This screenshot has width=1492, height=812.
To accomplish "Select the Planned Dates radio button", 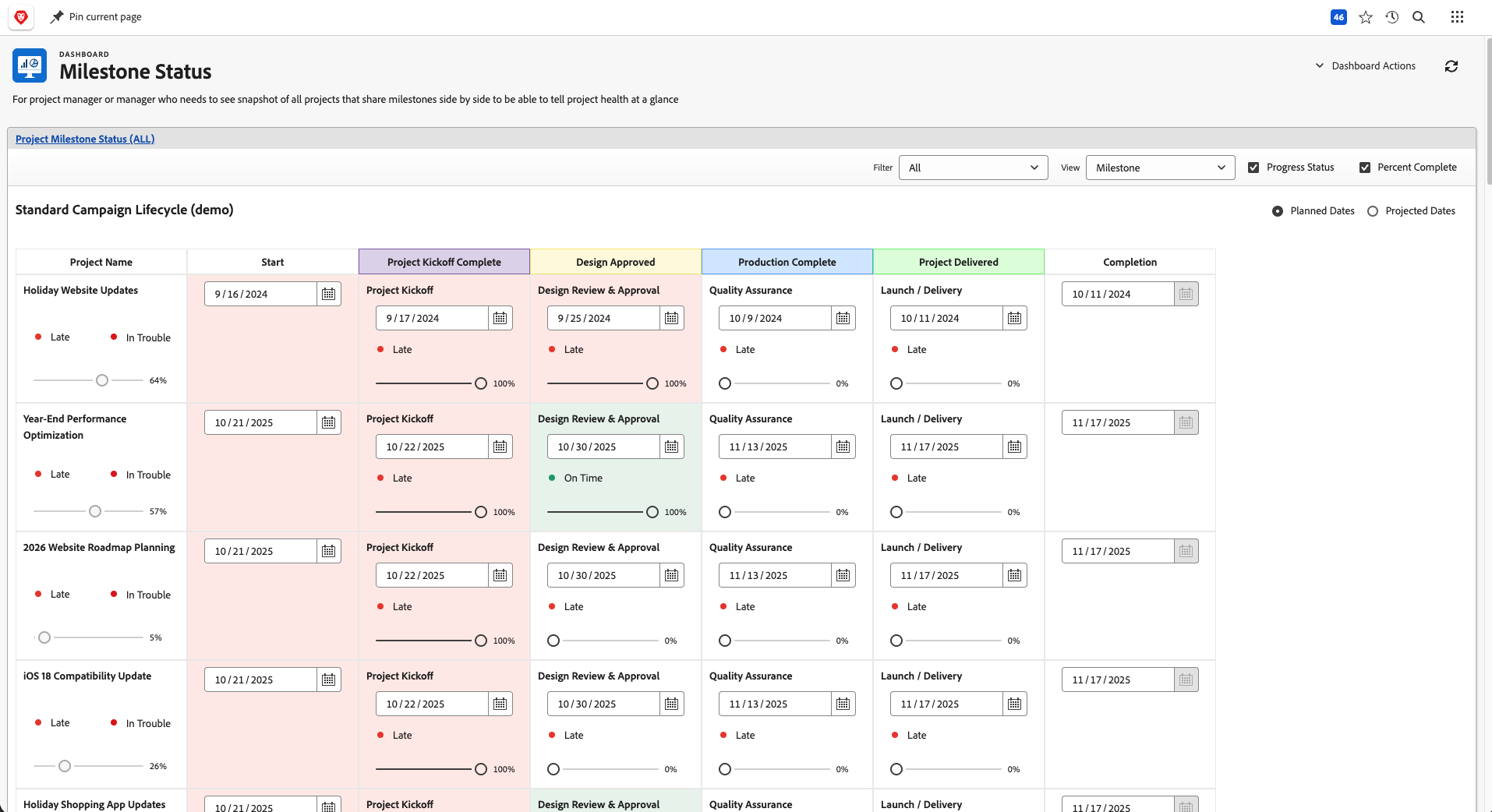I will tap(1278, 211).
